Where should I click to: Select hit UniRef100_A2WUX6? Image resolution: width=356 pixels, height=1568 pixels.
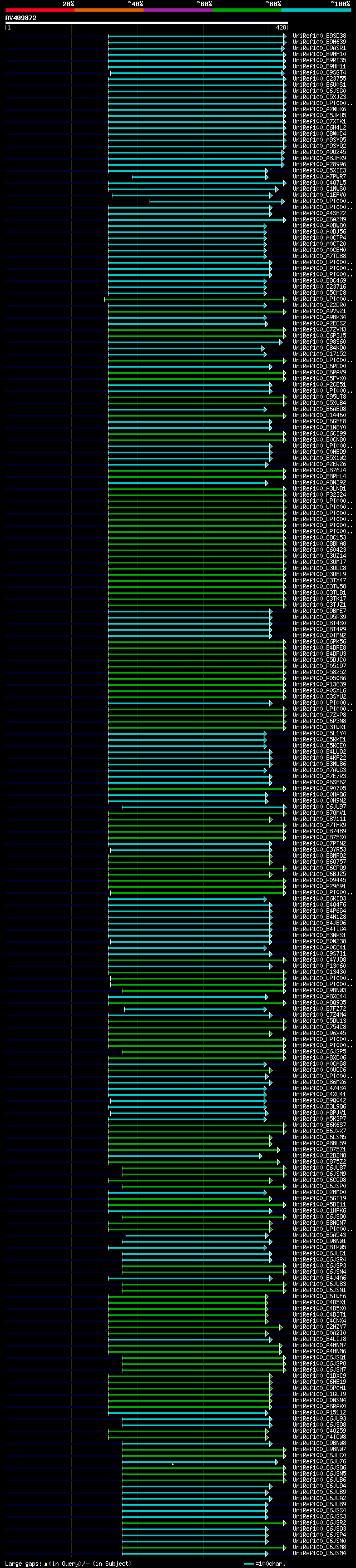pyautogui.click(x=319, y=110)
